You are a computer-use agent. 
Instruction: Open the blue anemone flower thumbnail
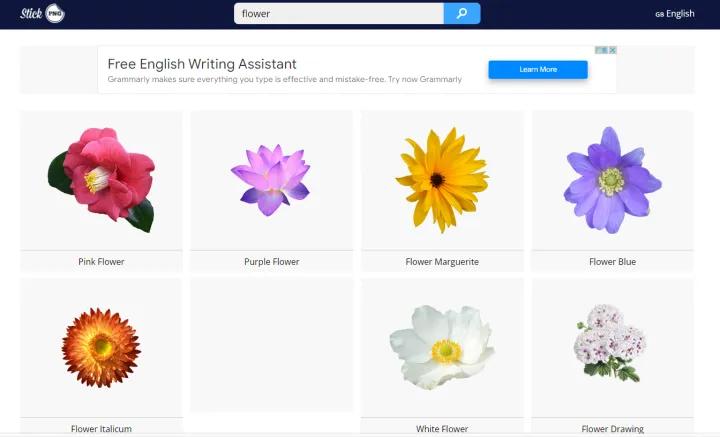coord(613,180)
